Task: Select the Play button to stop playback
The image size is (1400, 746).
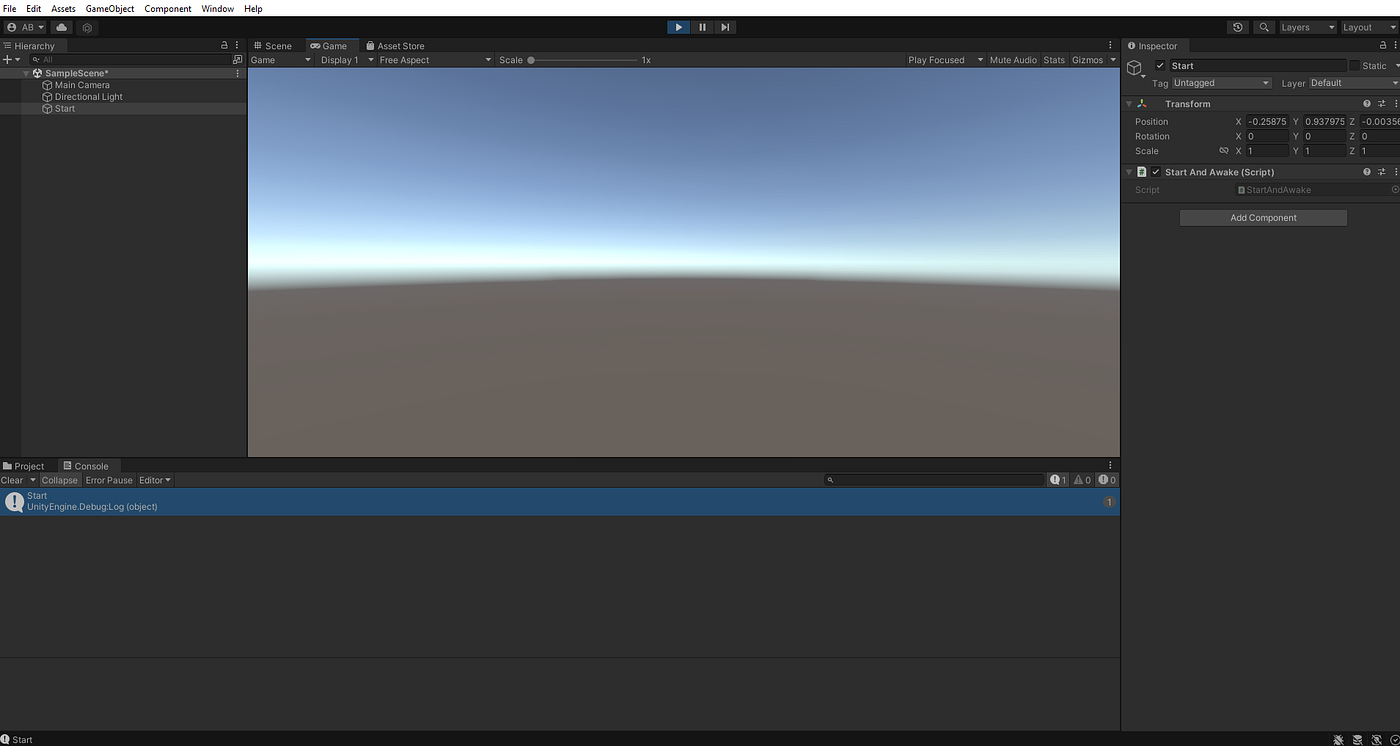Action: (678, 27)
